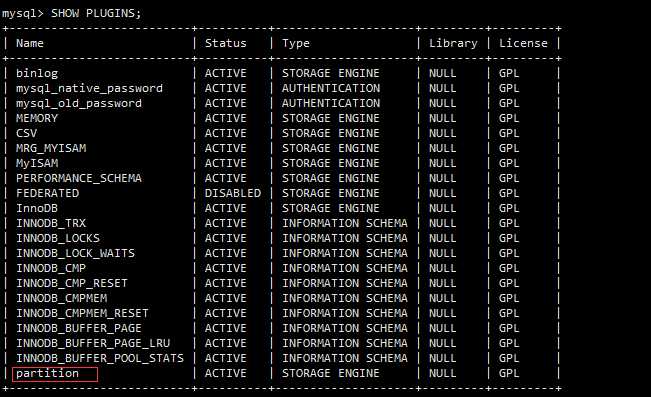Click the Status column header
The width and height of the screenshot is (651, 397).
(225, 43)
